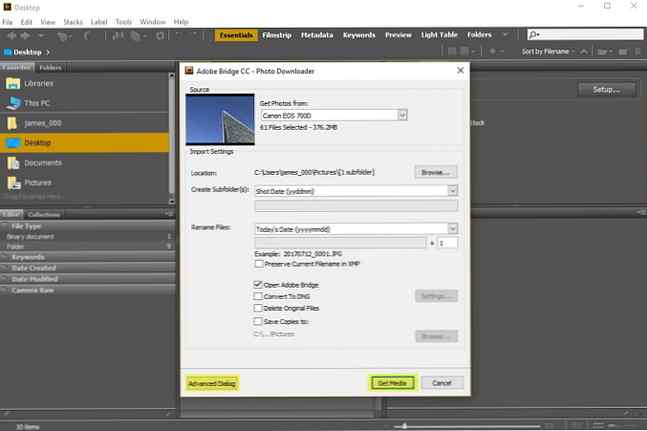
Task: Open the Stacks menu
Action: (73, 22)
